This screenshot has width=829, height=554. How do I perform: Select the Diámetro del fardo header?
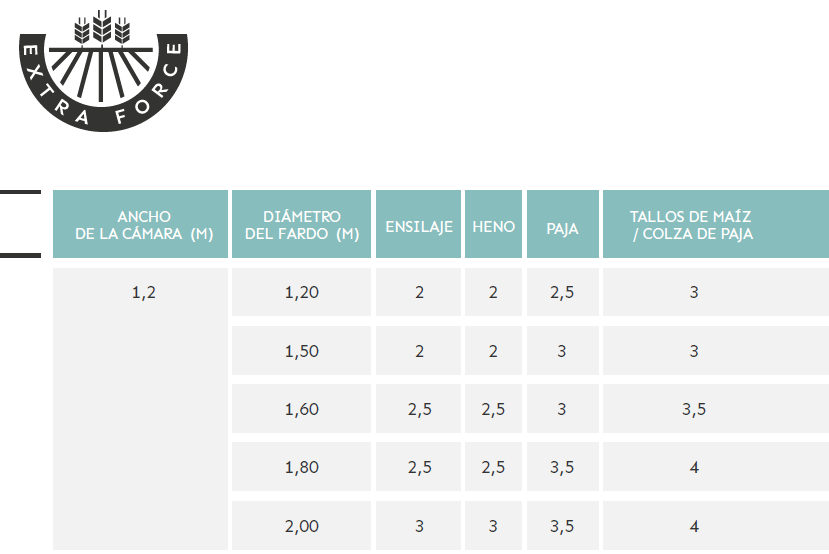pyautogui.click(x=301, y=224)
